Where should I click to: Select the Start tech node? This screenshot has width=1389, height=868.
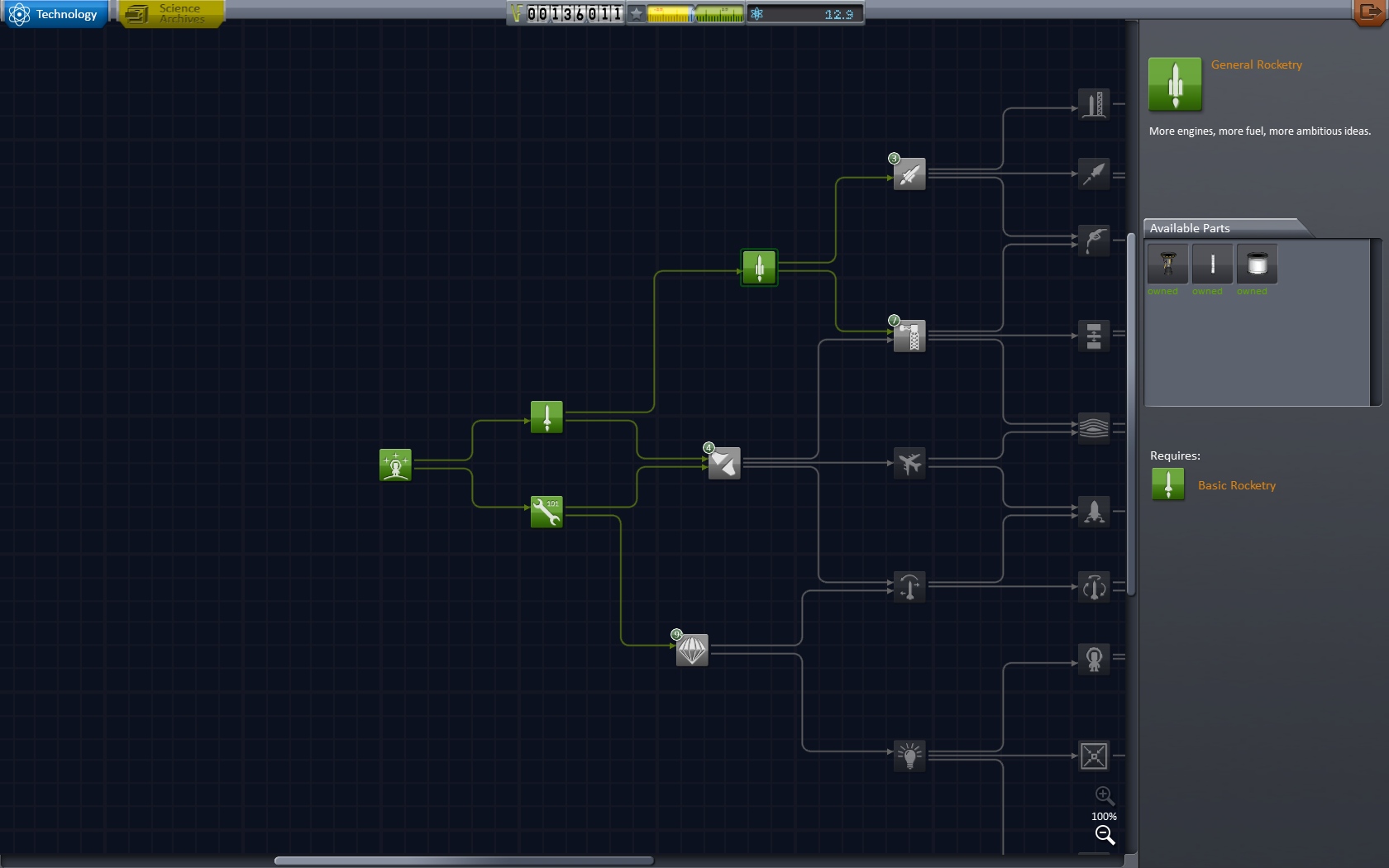(x=395, y=465)
